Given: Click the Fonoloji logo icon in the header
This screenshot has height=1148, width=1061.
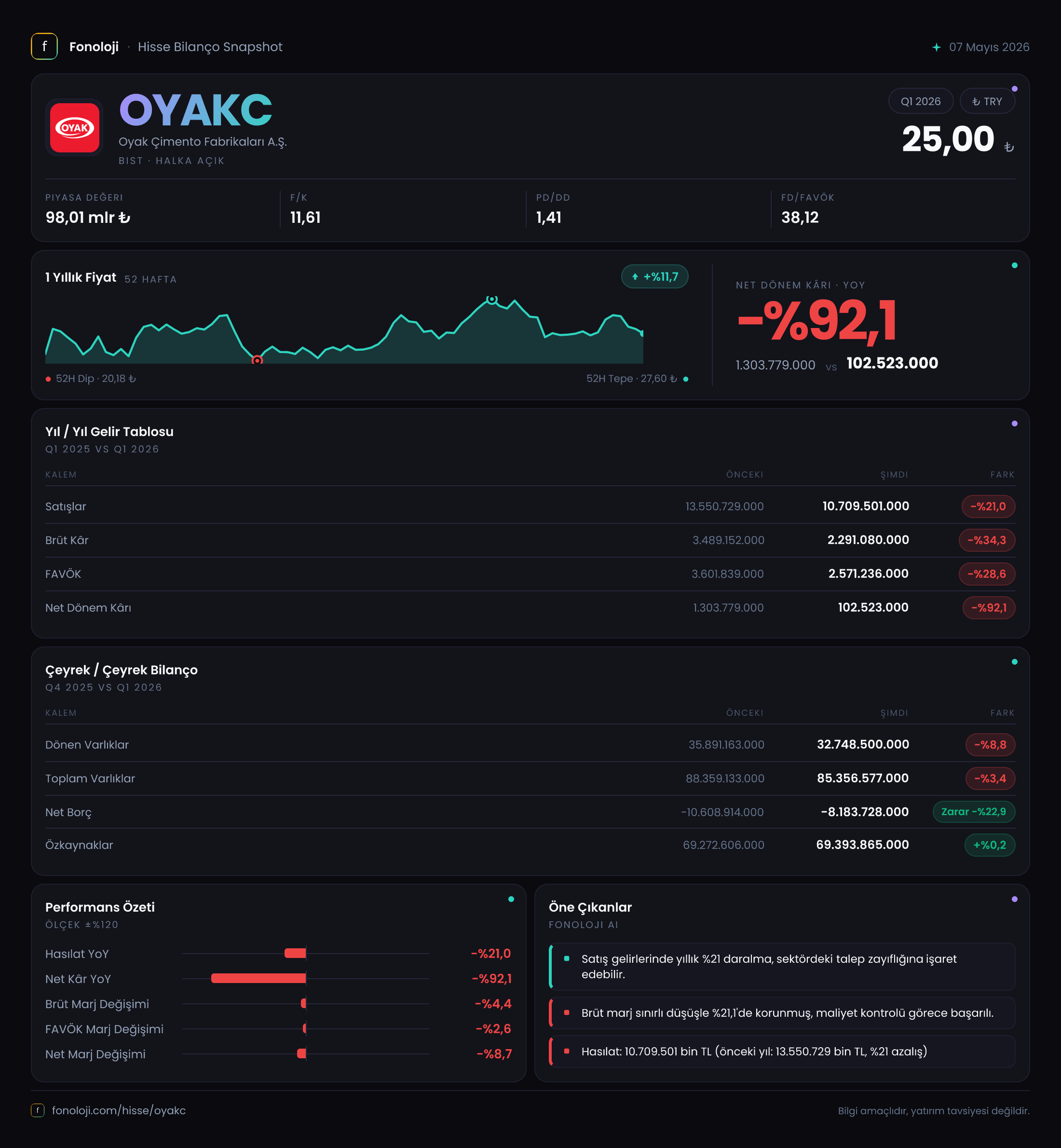Looking at the screenshot, I should [44, 46].
